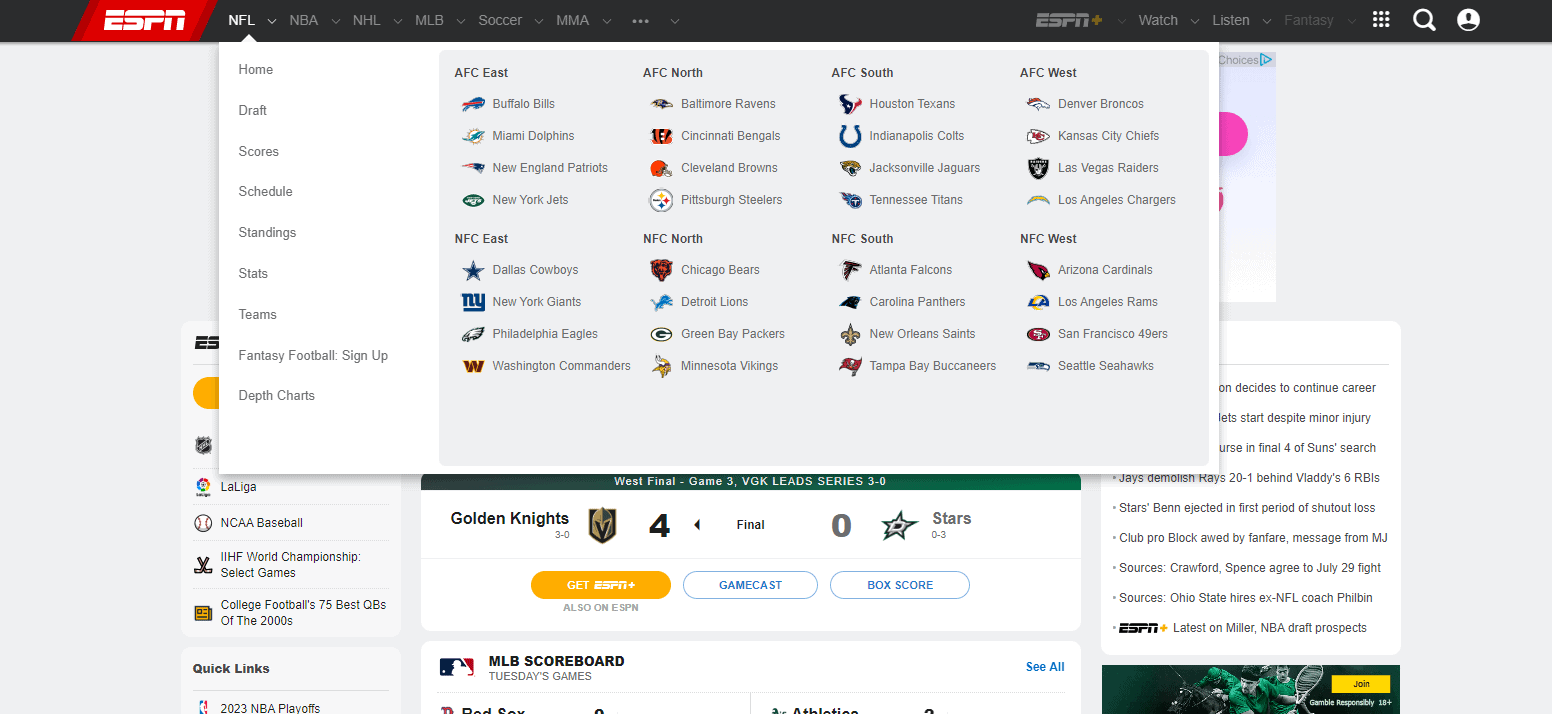
Task: Open College Football's 75 Best QBs link
Action: tap(303, 612)
